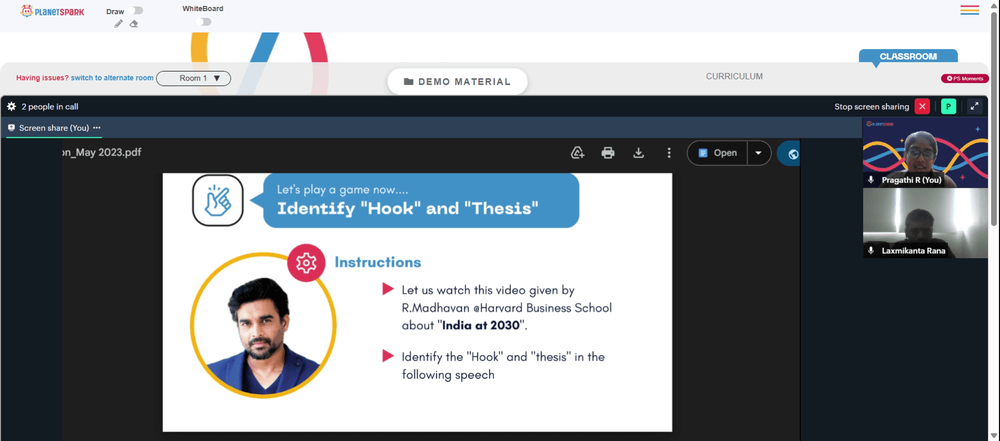The width and height of the screenshot is (1000, 441).
Task: Click microphone icon beside Laxmikanta Rana
Action: (871, 251)
